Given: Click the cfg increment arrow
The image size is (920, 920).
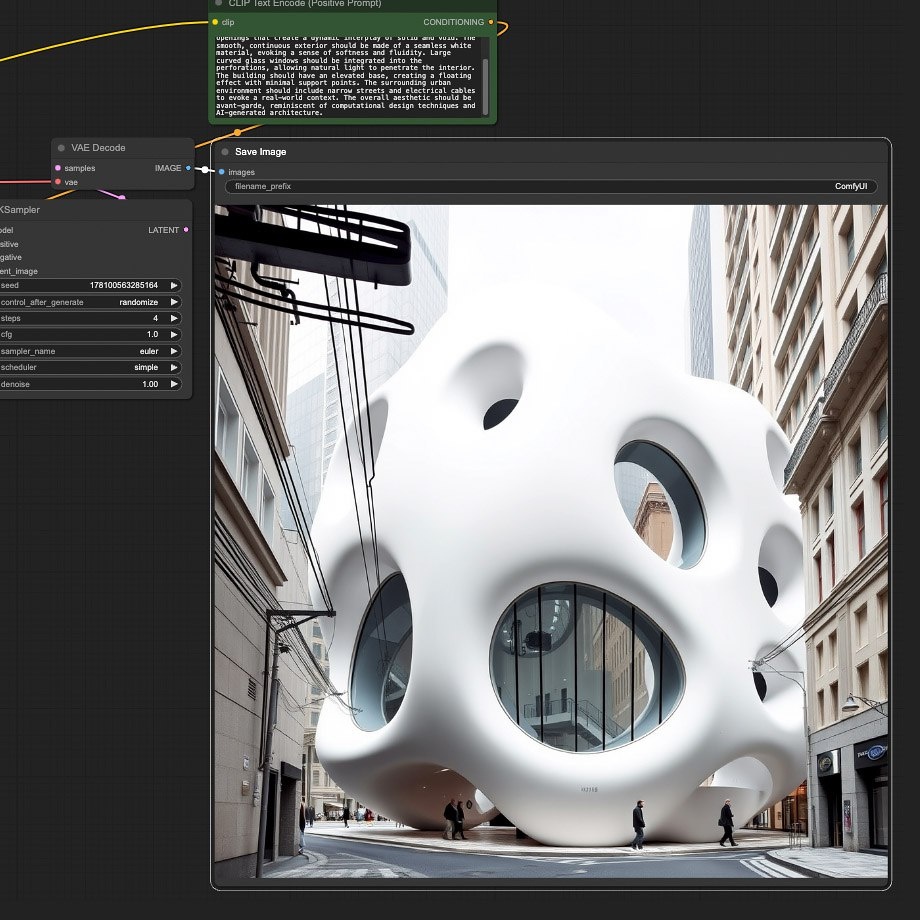Looking at the screenshot, I should coord(174,334).
